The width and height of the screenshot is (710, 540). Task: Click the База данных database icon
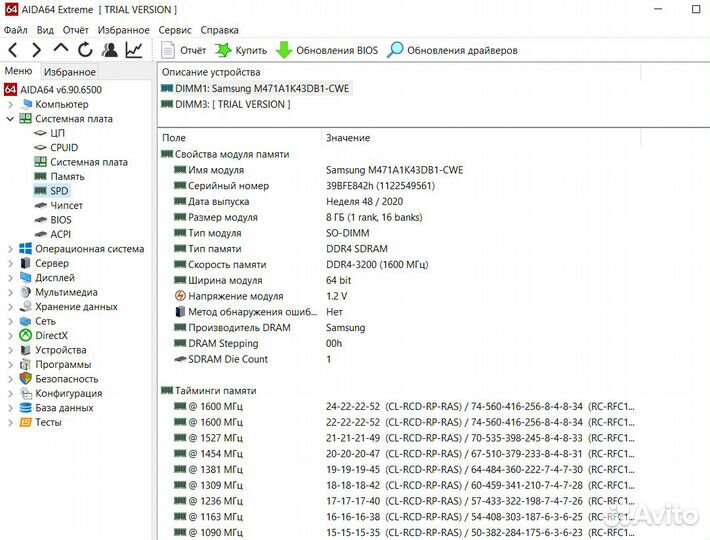point(26,408)
